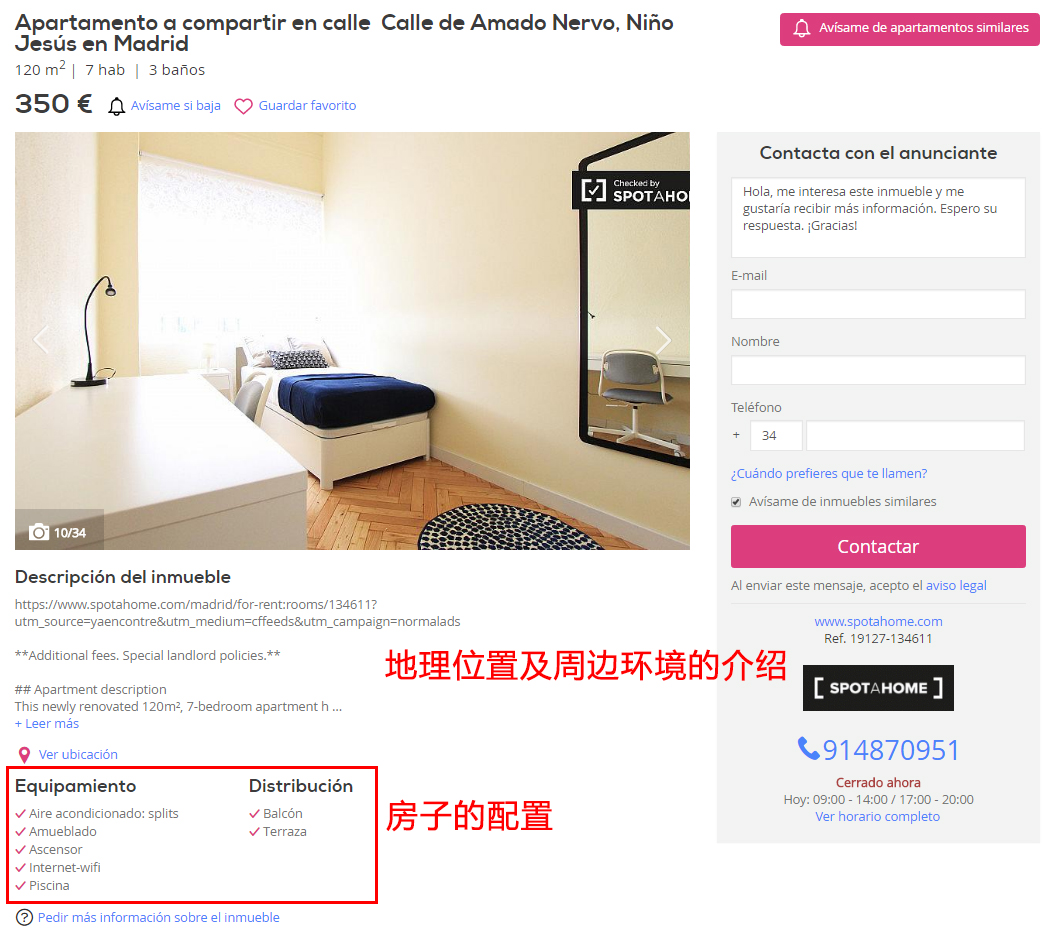Click the country code field showing 34
The image size is (1049, 932).
[776, 436]
